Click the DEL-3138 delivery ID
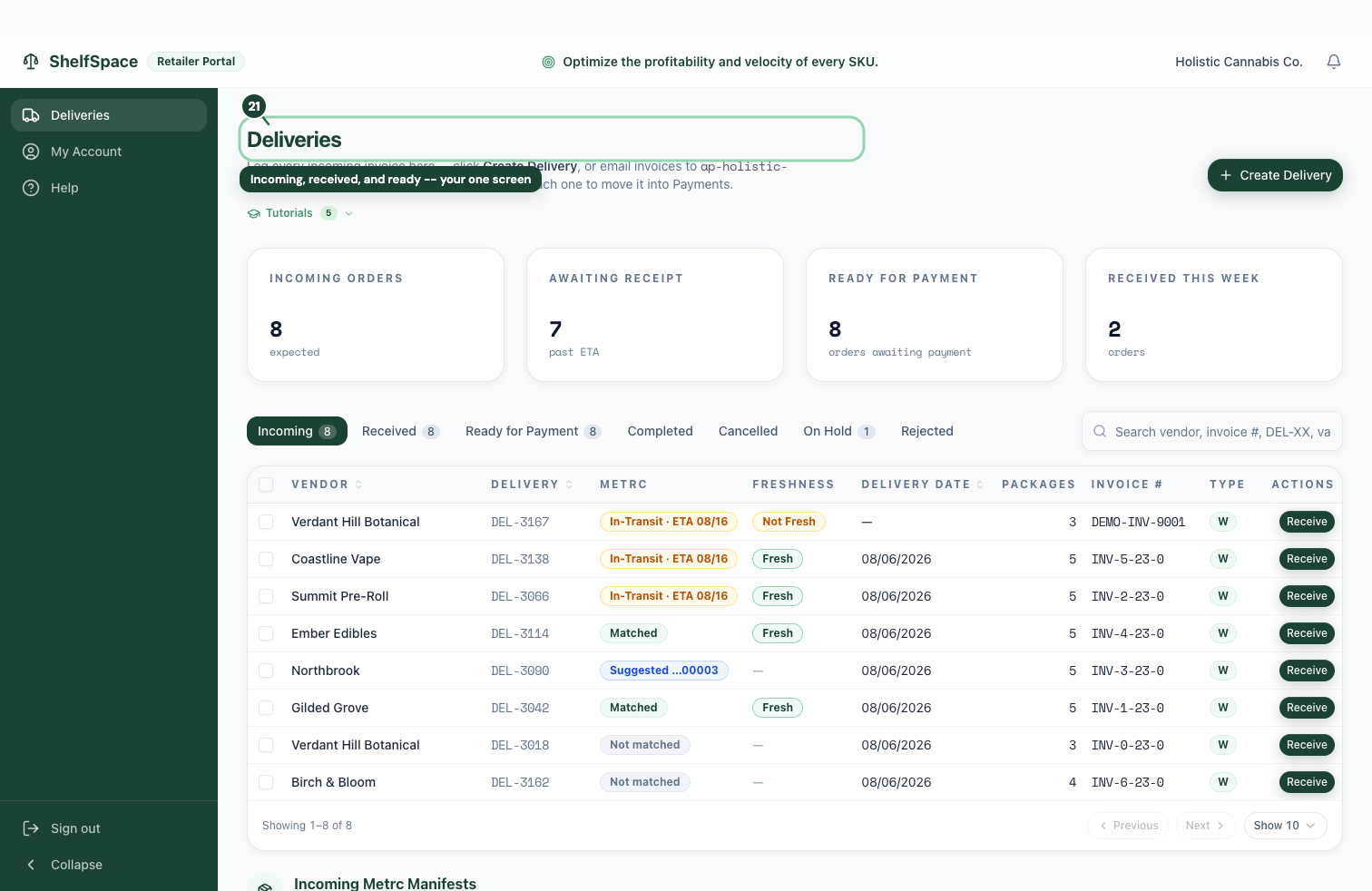The width and height of the screenshot is (1372, 891). pos(520,559)
